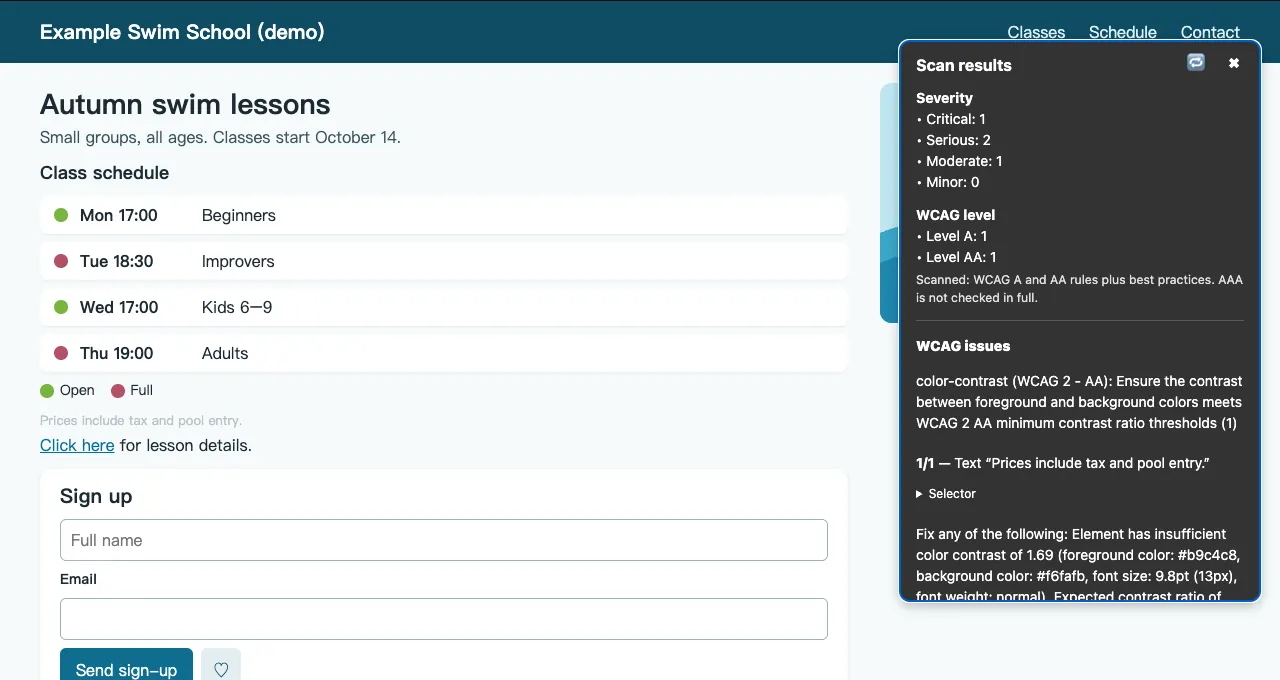Open the Contact nav link
Viewport: 1280px width, 680px height.
point(1210,32)
